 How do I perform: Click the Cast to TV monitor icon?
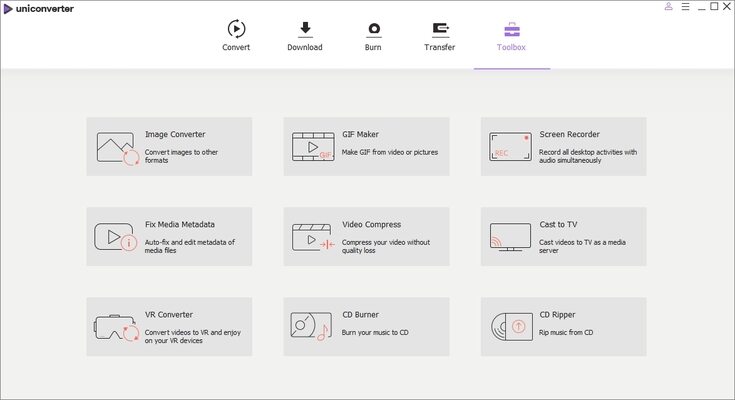[x=510, y=237]
